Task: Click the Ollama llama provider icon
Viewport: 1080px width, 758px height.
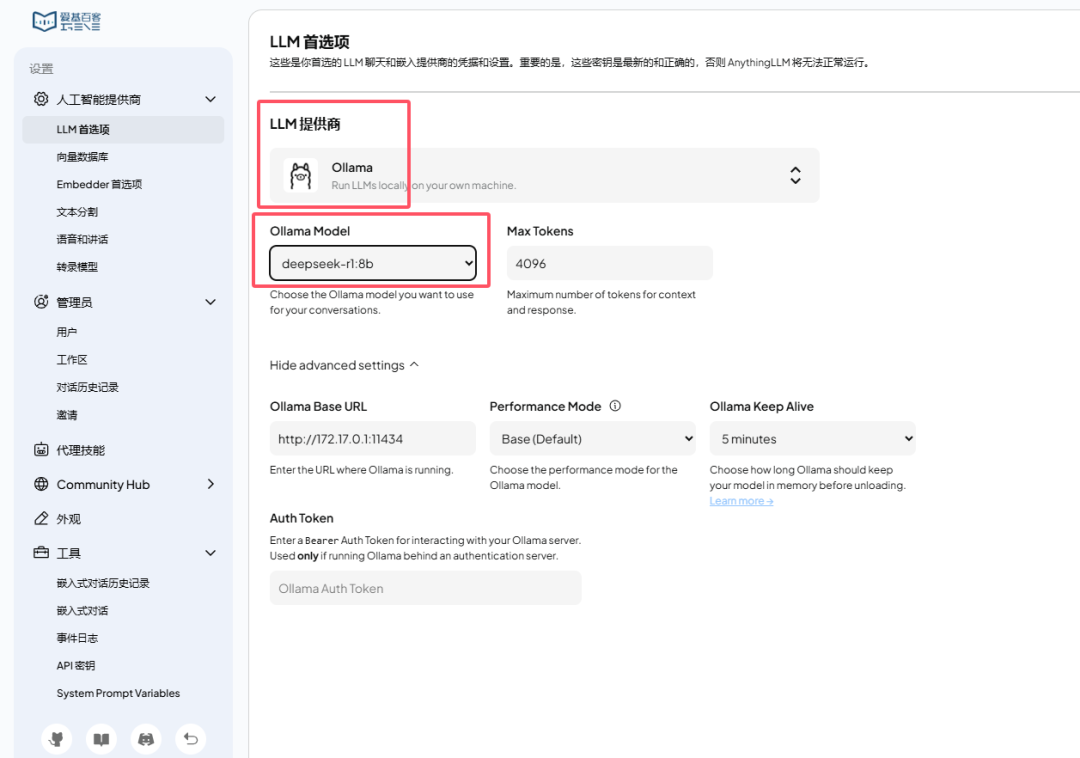Action: point(300,176)
